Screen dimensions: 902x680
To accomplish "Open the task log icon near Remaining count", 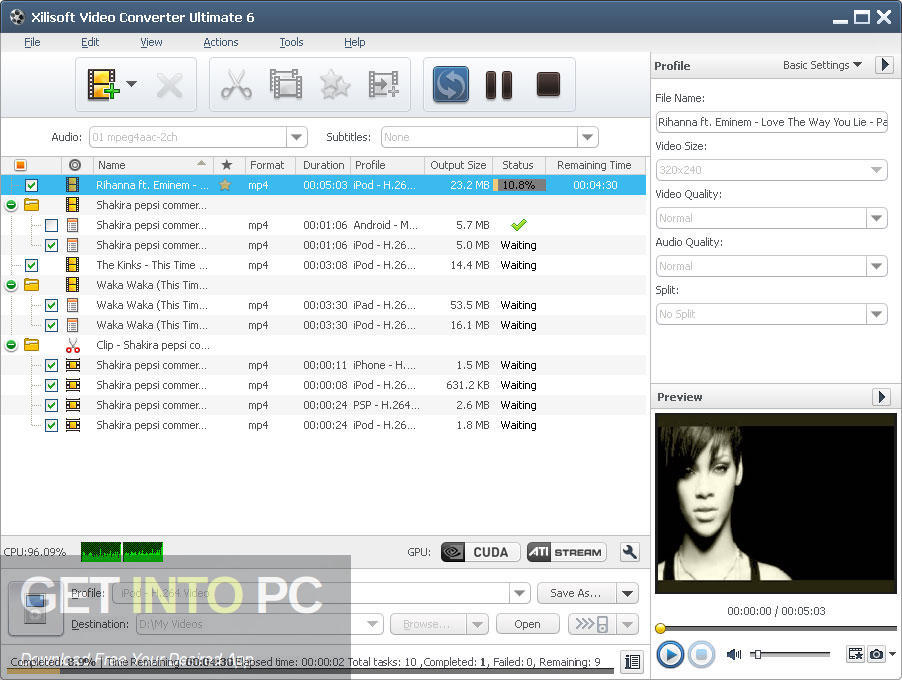I will pyautogui.click(x=631, y=662).
